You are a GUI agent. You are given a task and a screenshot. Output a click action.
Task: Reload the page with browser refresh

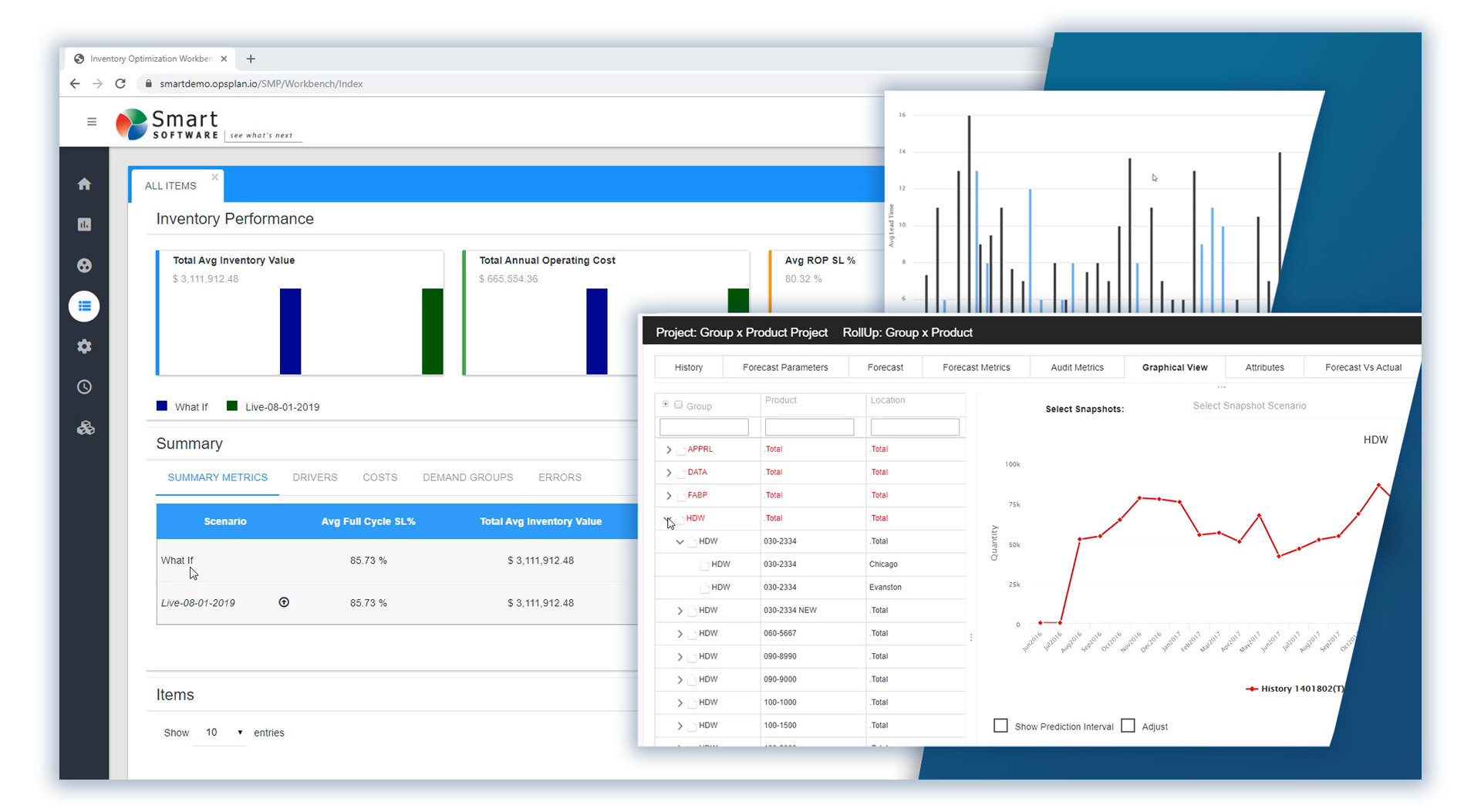click(120, 84)
